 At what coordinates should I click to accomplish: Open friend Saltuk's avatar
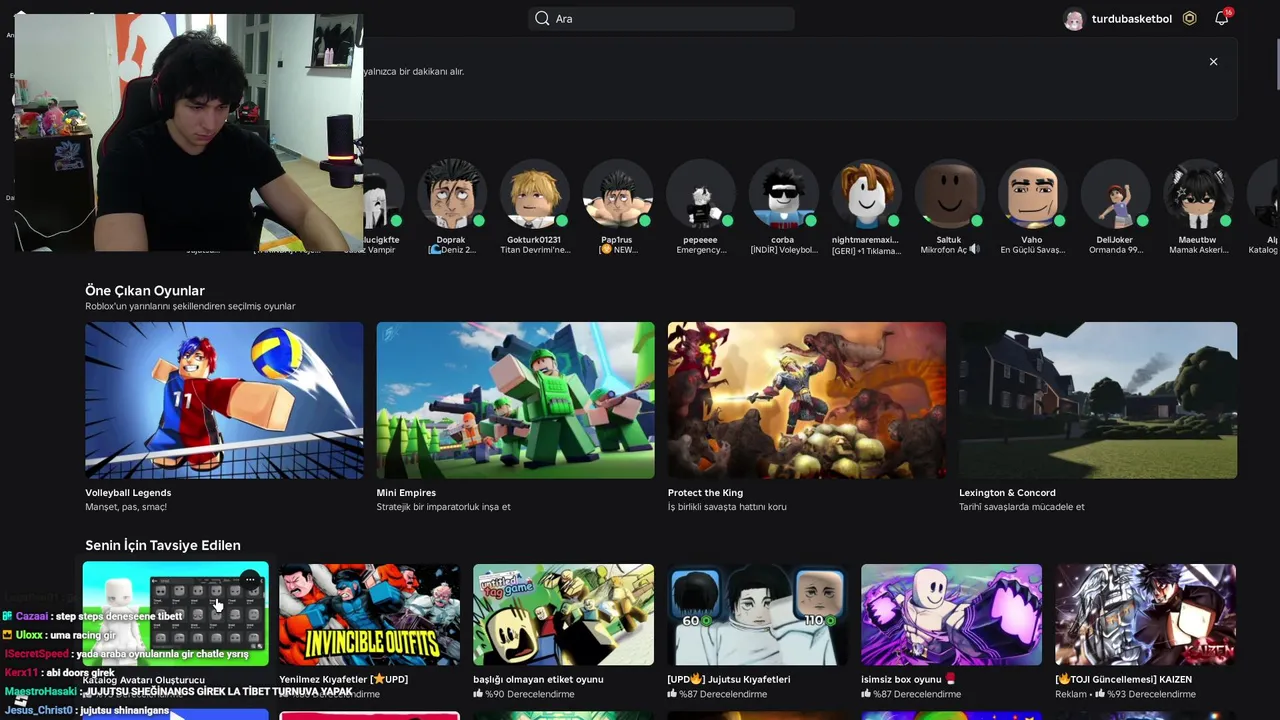click(x=949, y=194)
